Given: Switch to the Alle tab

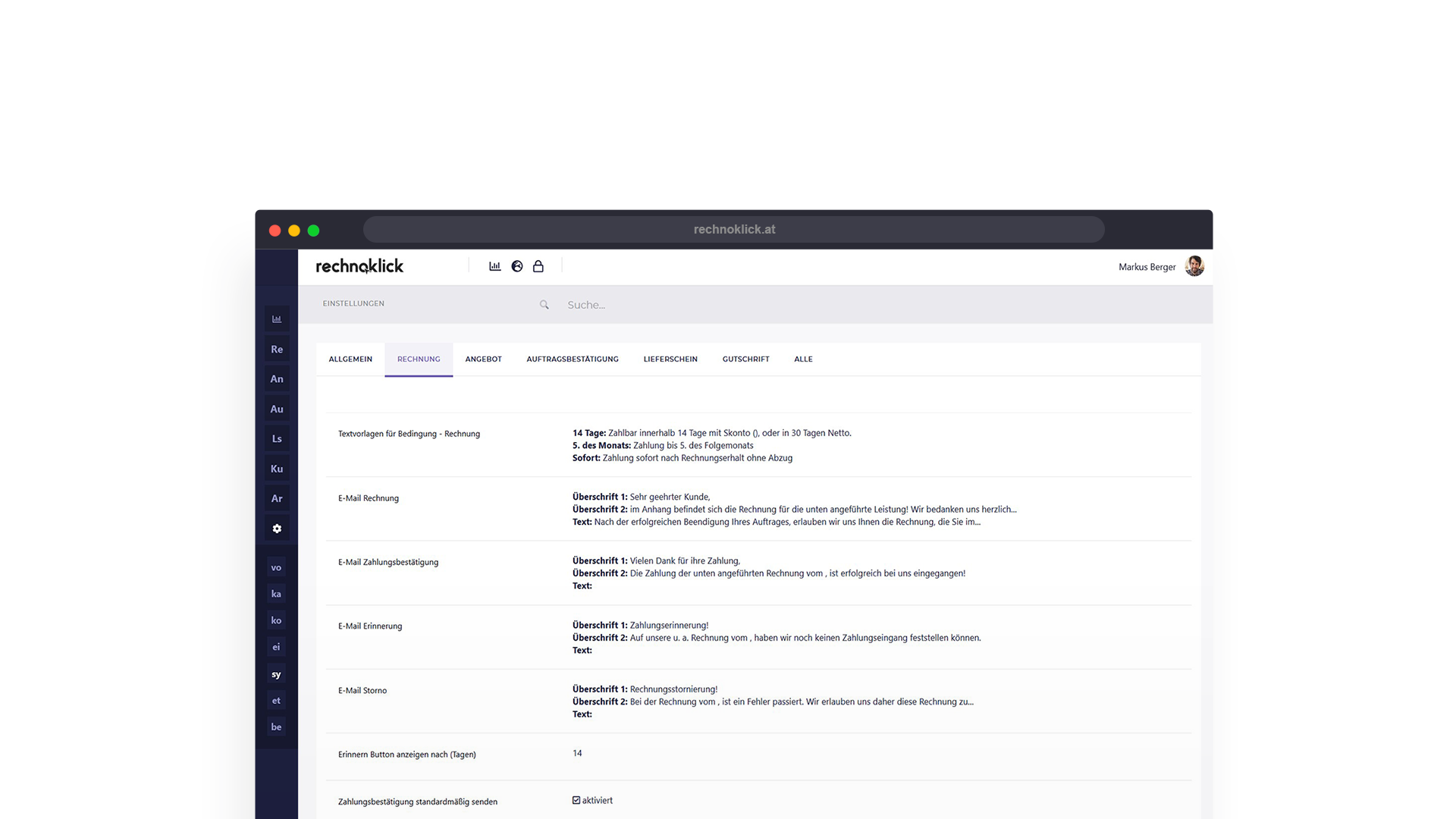Looking at the screenshot, I should click(803, 359).
